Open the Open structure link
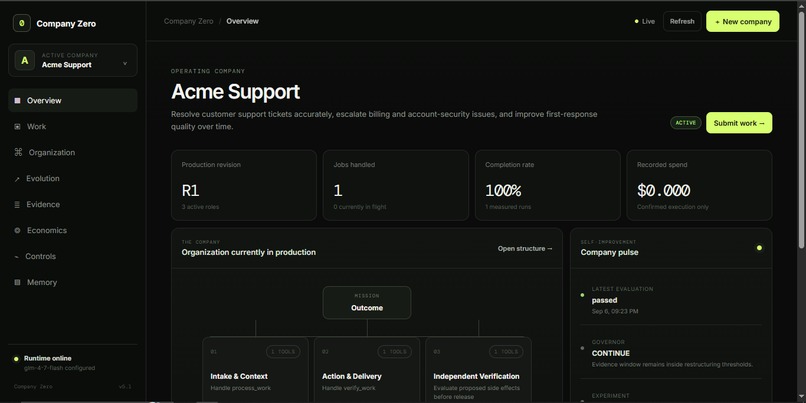This screenshot has width=806, height=403. 525,248
